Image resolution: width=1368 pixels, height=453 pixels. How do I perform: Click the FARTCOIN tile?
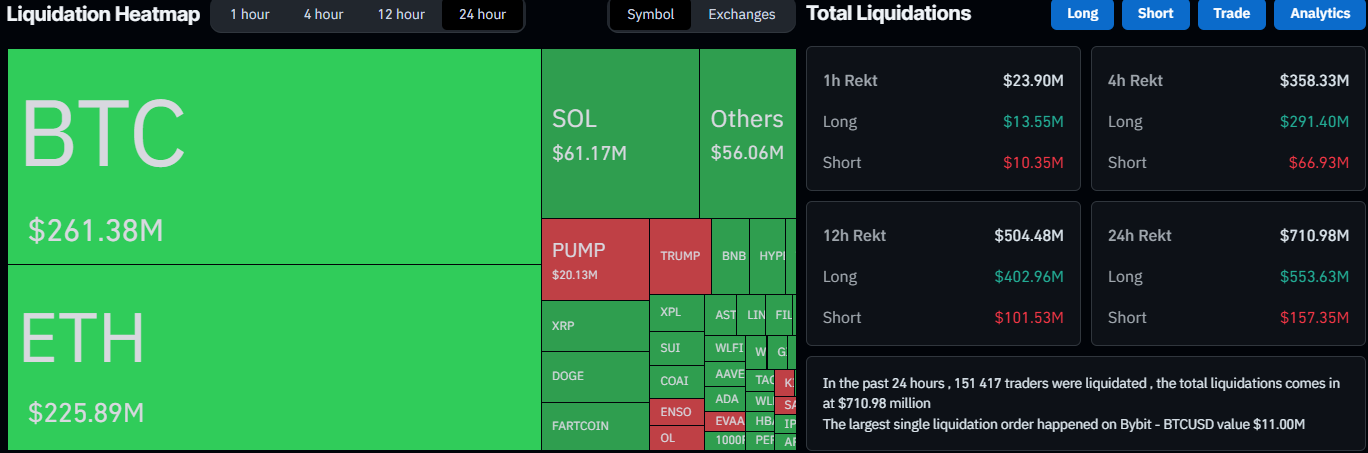[x=595, y=426]
